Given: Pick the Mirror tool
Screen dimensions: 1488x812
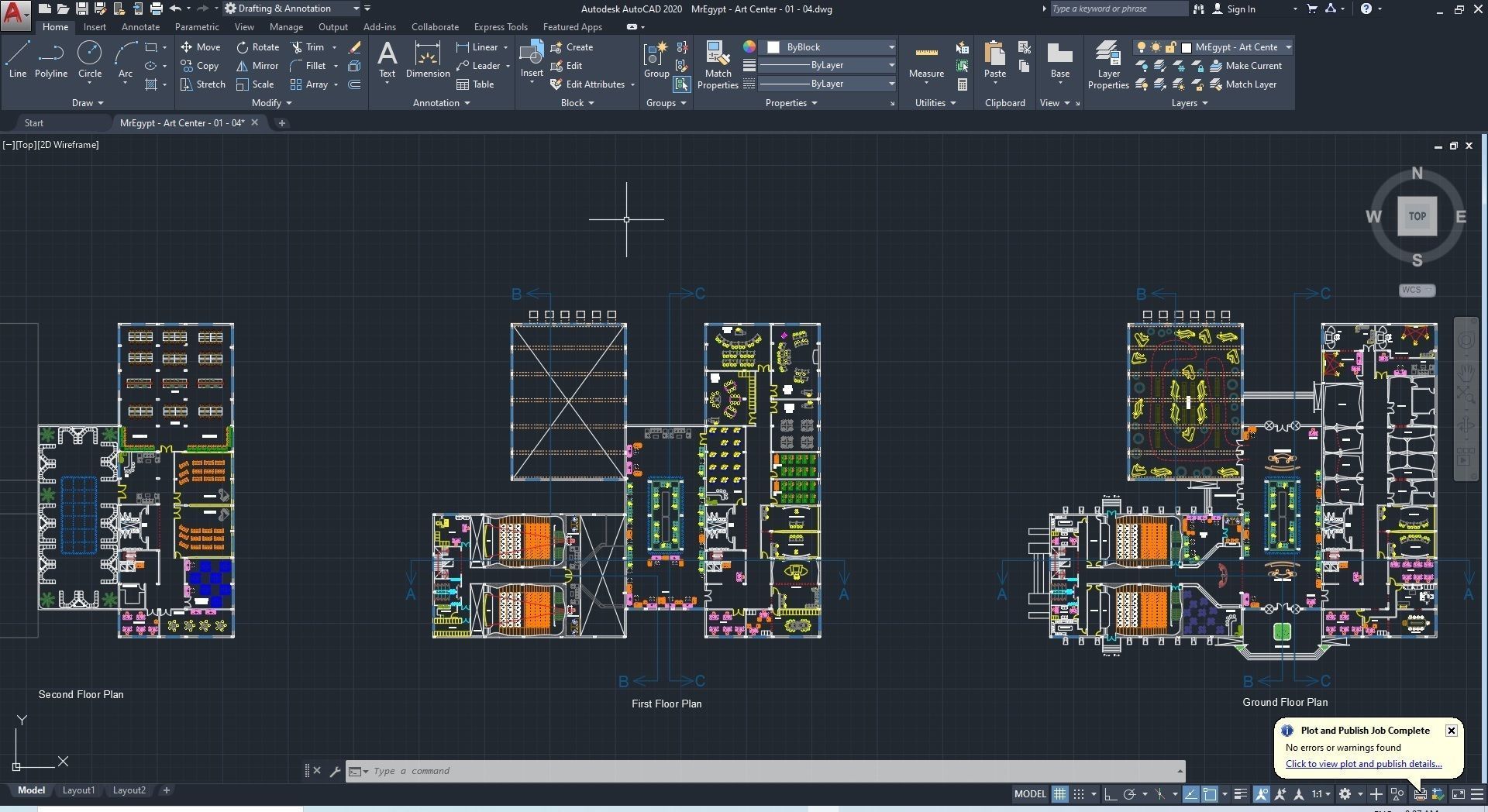Looking at the screenshot, I should (x=257, y=66).
